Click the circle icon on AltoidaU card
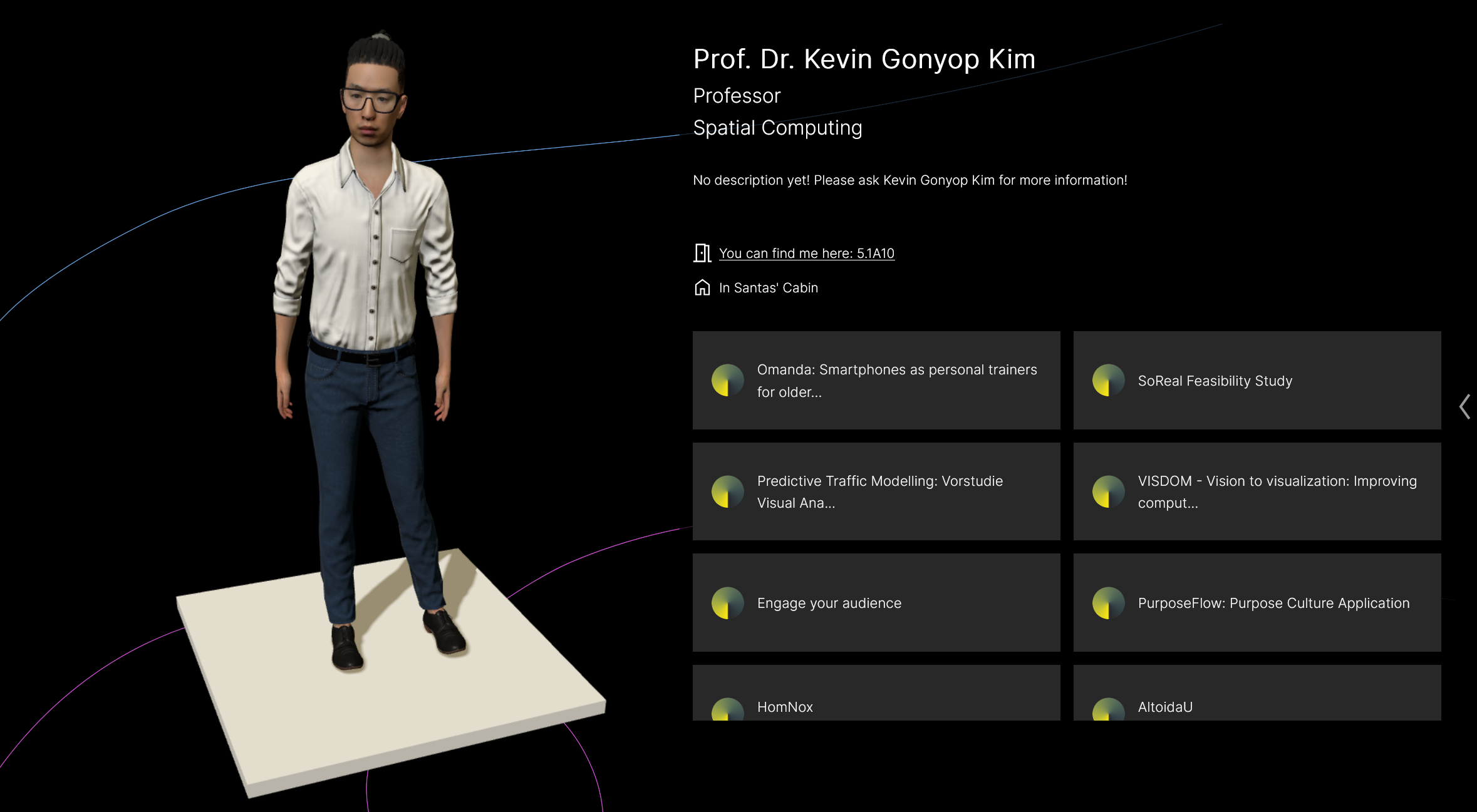The width and height of the screenshot is (1477, 812). (1109, 709)
